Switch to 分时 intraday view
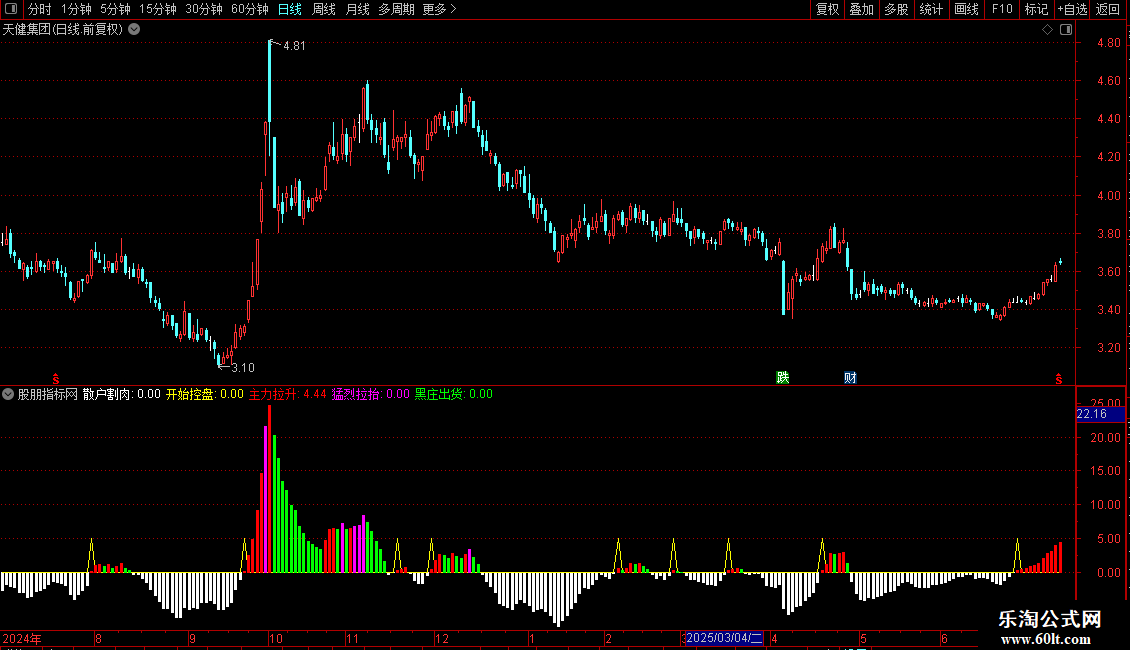The width and height of the screenshot is (1130, 650). [x=40, y=9]
